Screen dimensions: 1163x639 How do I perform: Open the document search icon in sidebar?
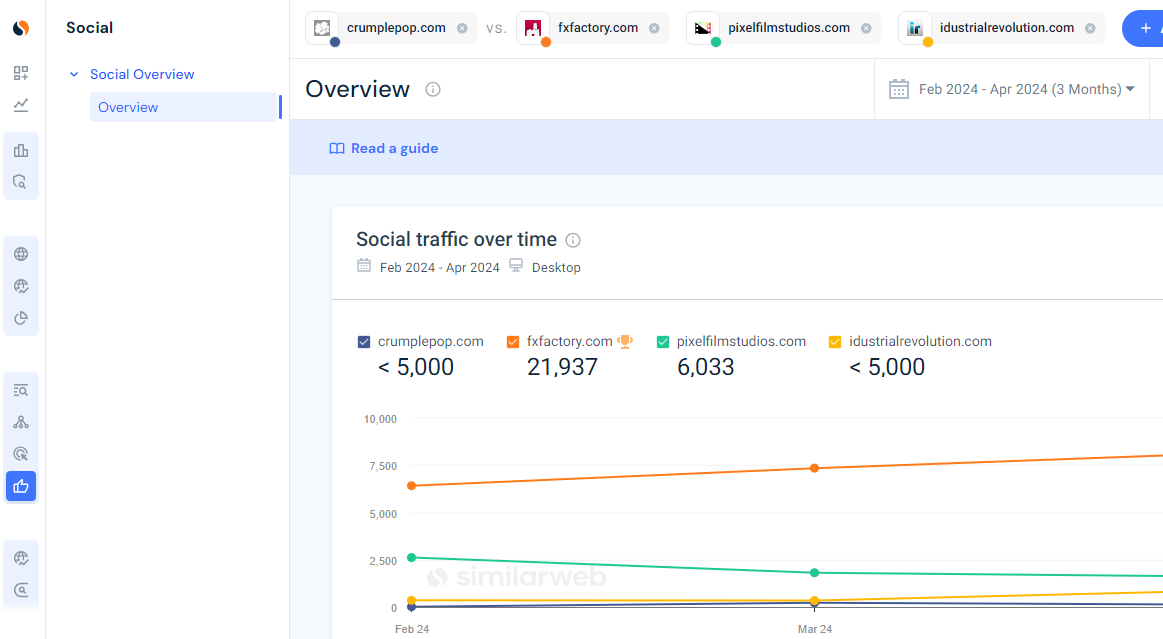21,182
